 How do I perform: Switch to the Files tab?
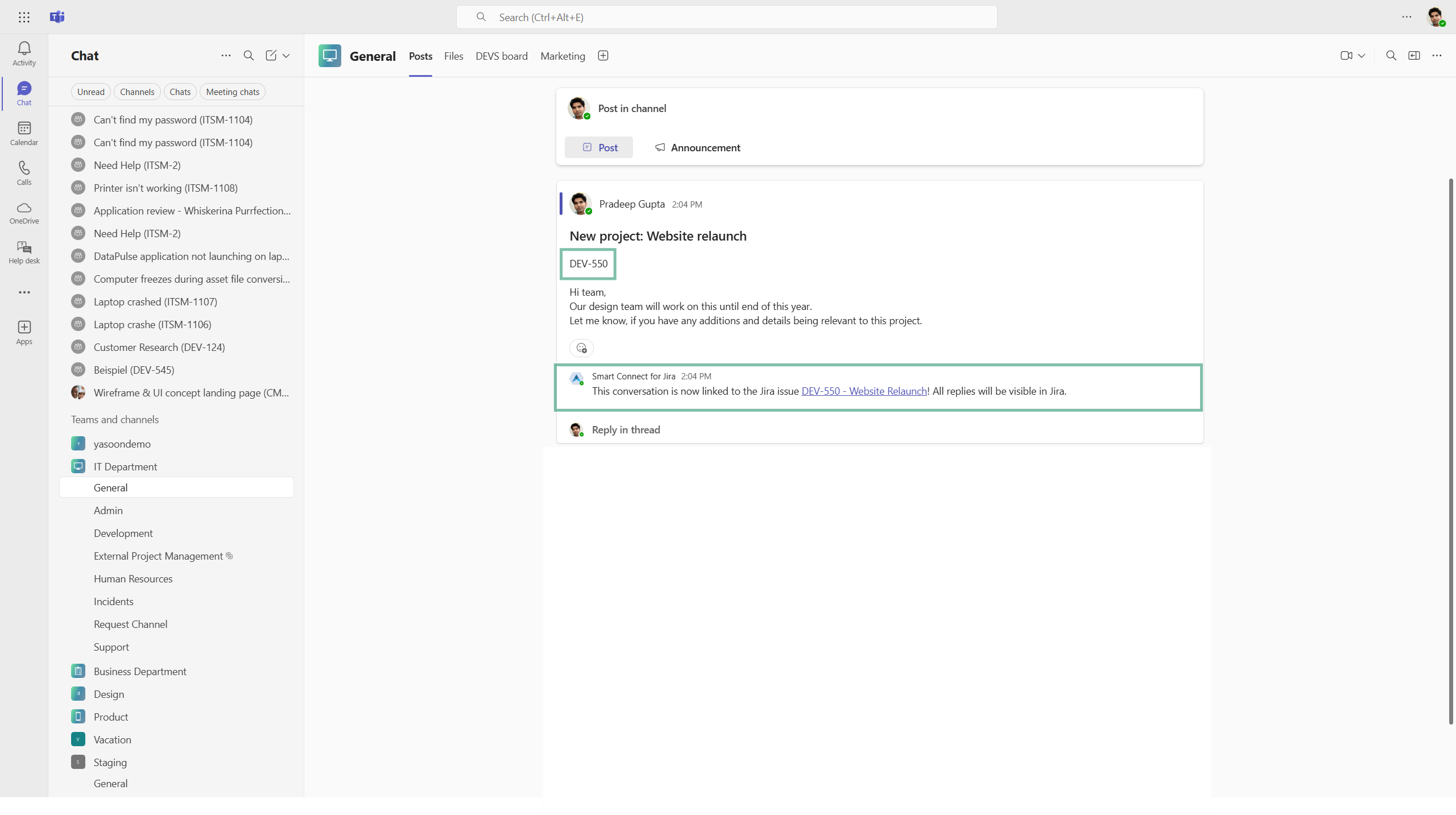(x=453, y=56)
